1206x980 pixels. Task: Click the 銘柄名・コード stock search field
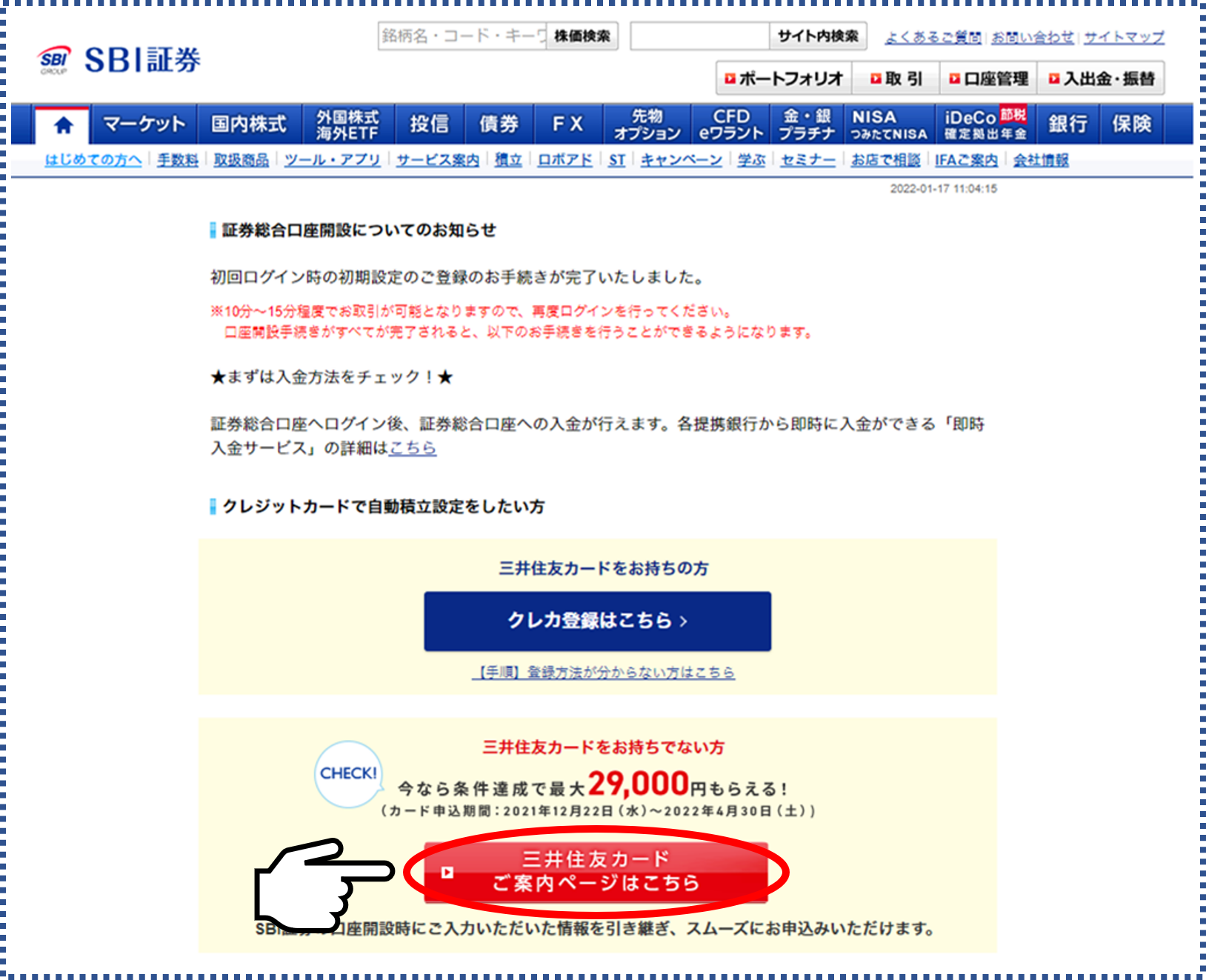coord(462,36)
